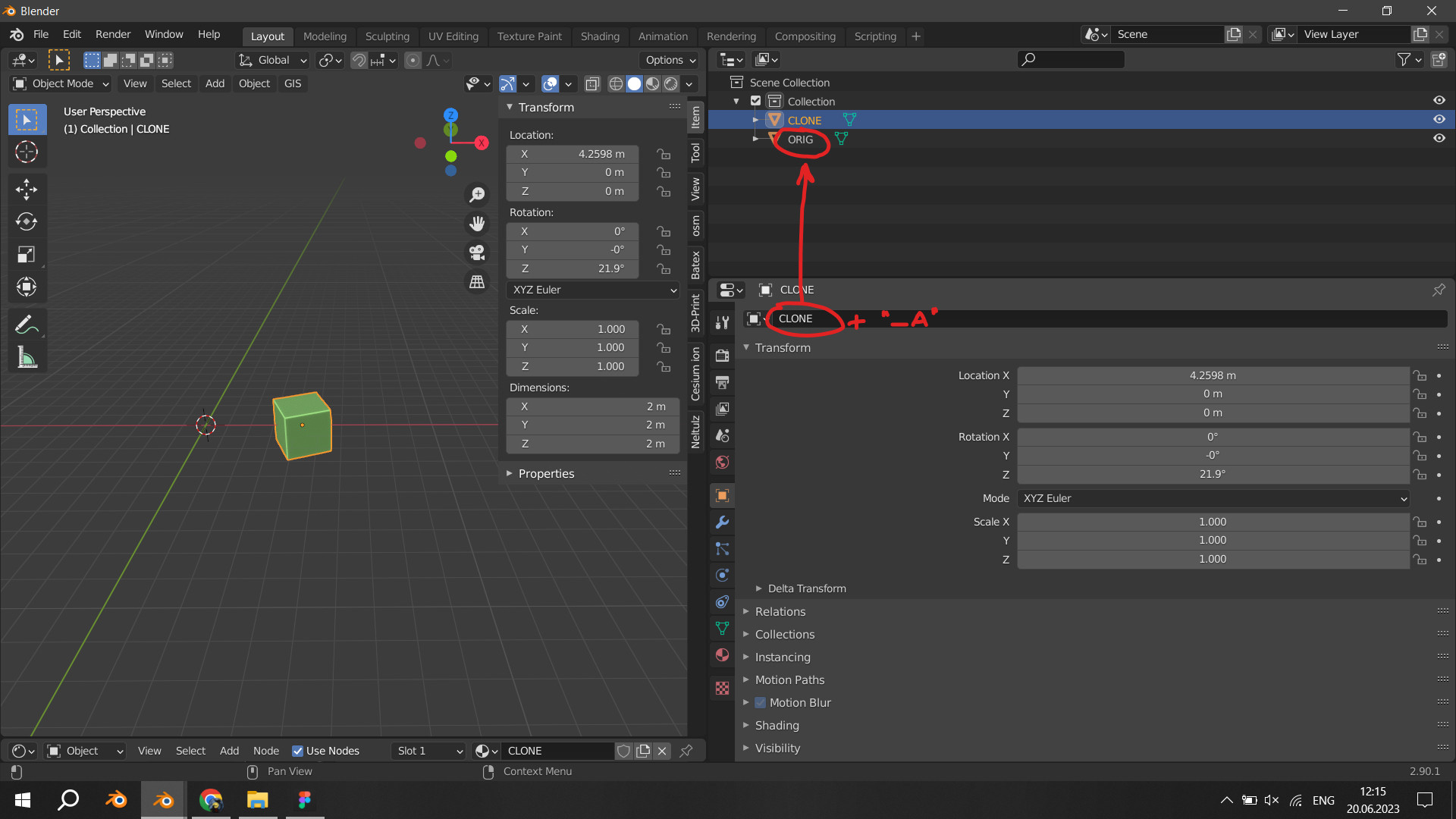This screenshot has height=819, width=1456.
Task: Toggle X-ray mode in viewport header
Action: [593, 83]
